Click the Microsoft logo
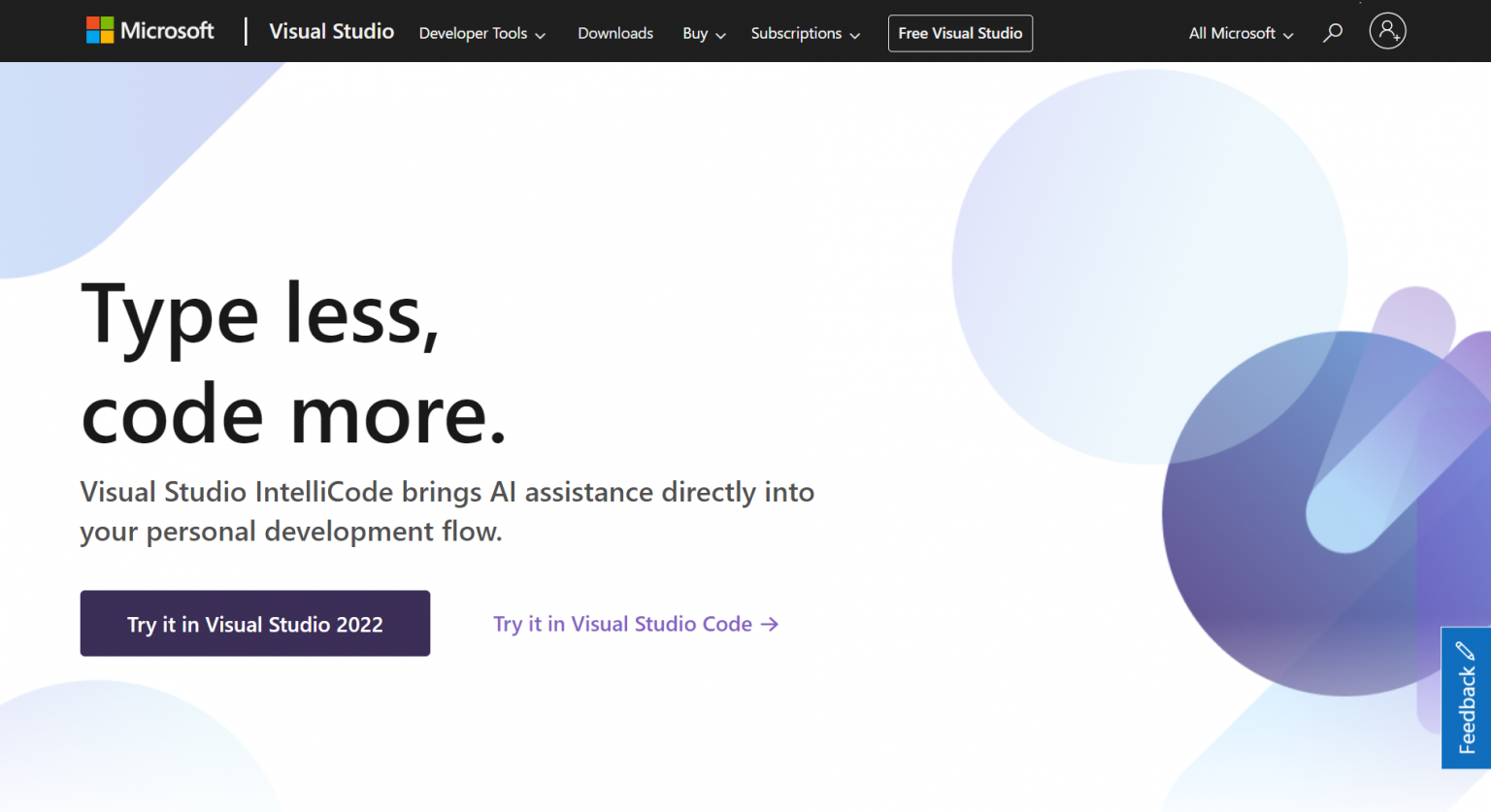 point(149,30)
